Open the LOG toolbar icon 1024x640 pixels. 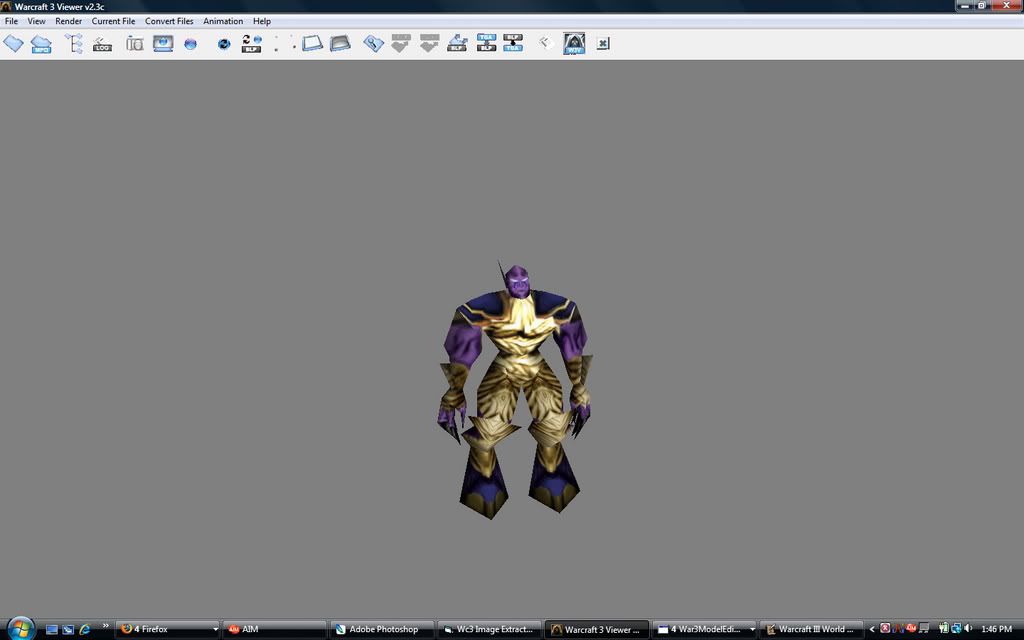point(102,44)
